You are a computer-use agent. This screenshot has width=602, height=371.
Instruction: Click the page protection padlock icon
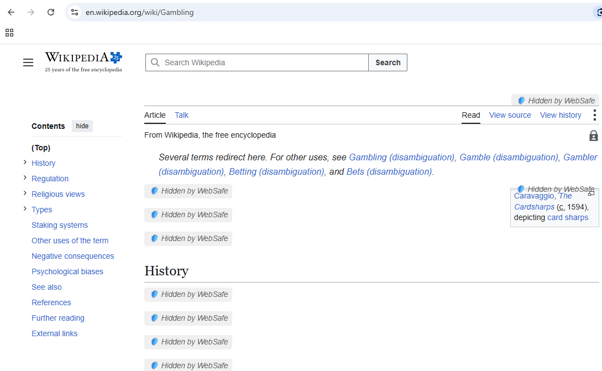point(593,135)
